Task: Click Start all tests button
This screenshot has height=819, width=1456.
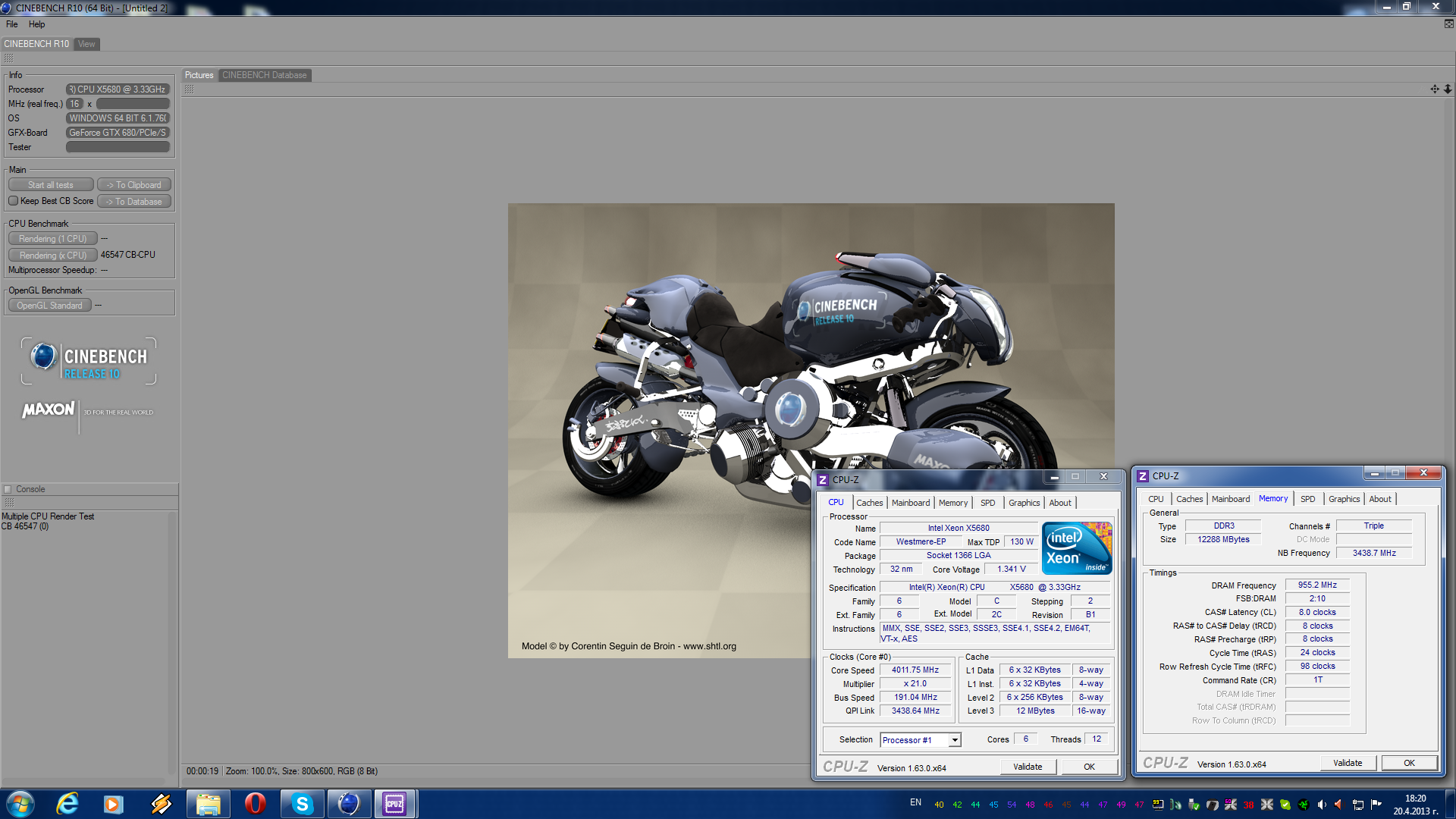Action: click(x=51, y=185)
